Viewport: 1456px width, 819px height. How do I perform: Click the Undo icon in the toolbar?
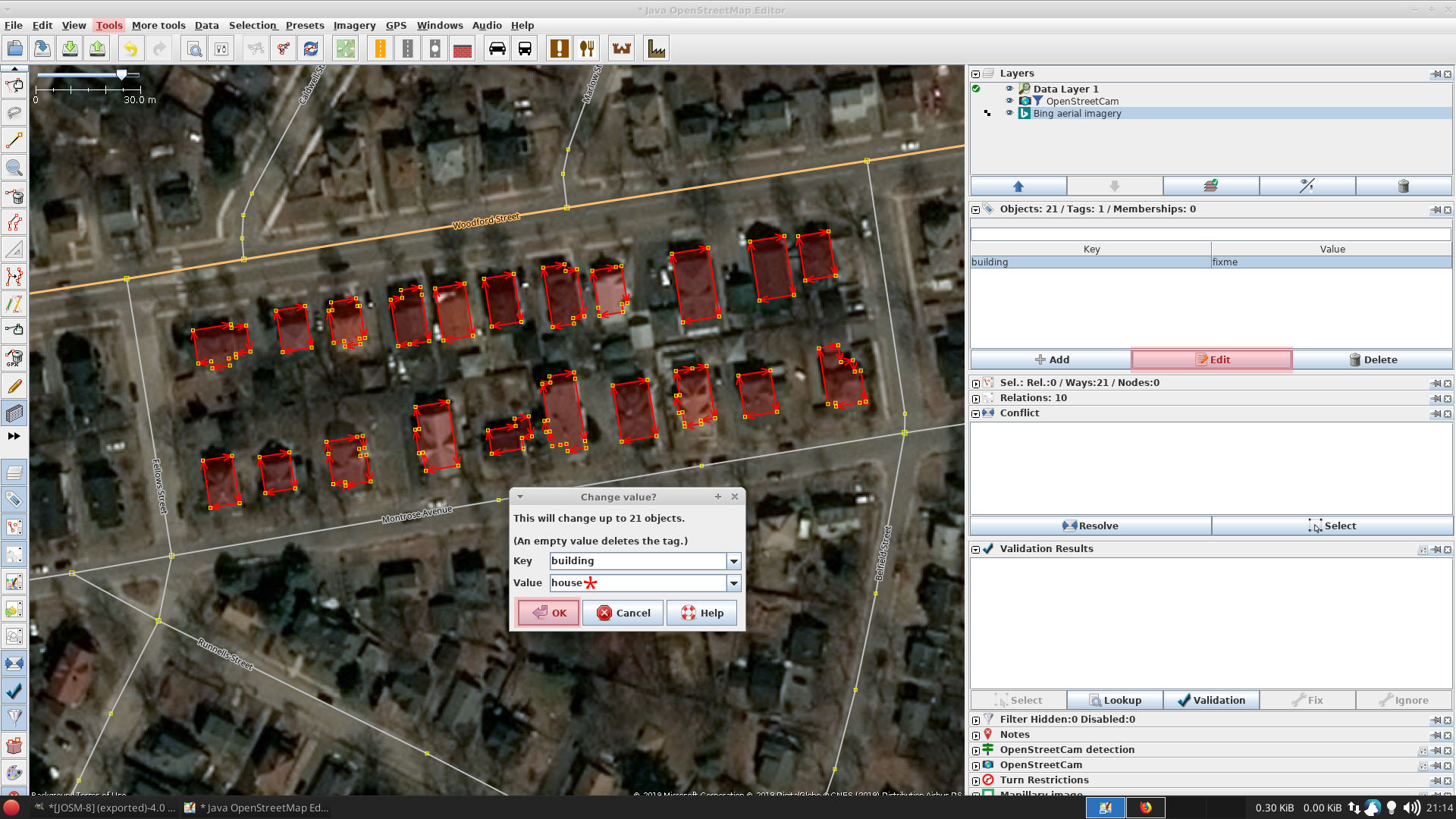coord(130,48)
